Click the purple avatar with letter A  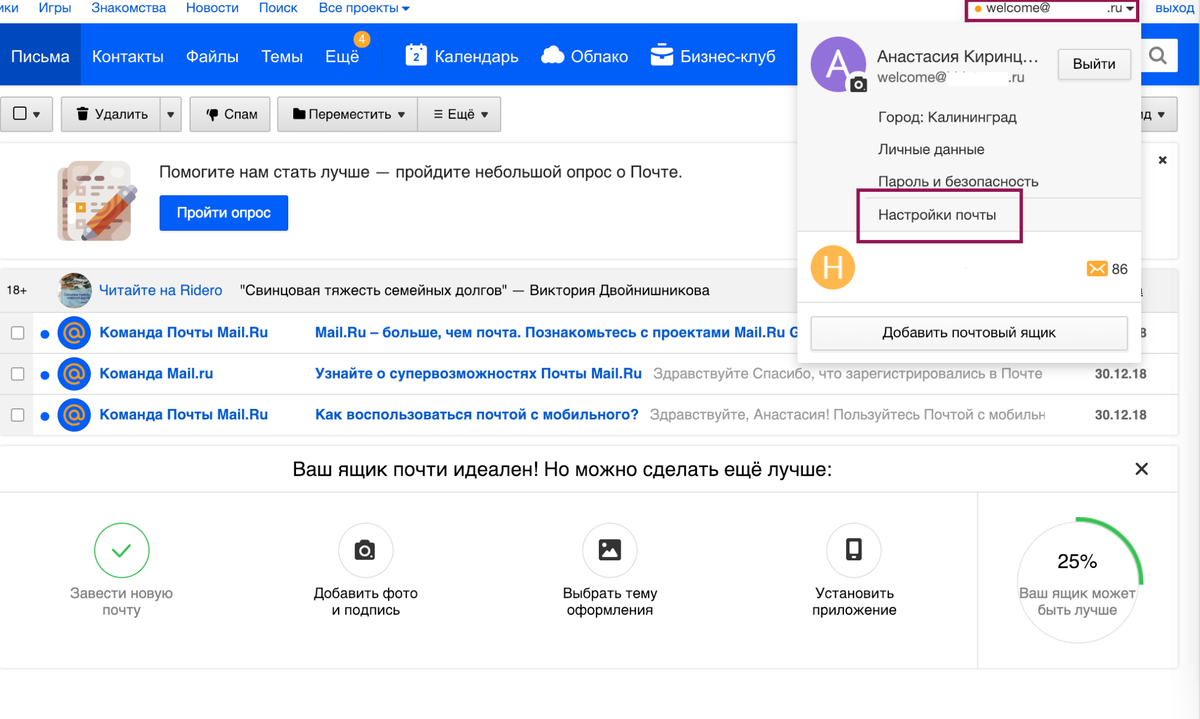[x=836, y=65]
